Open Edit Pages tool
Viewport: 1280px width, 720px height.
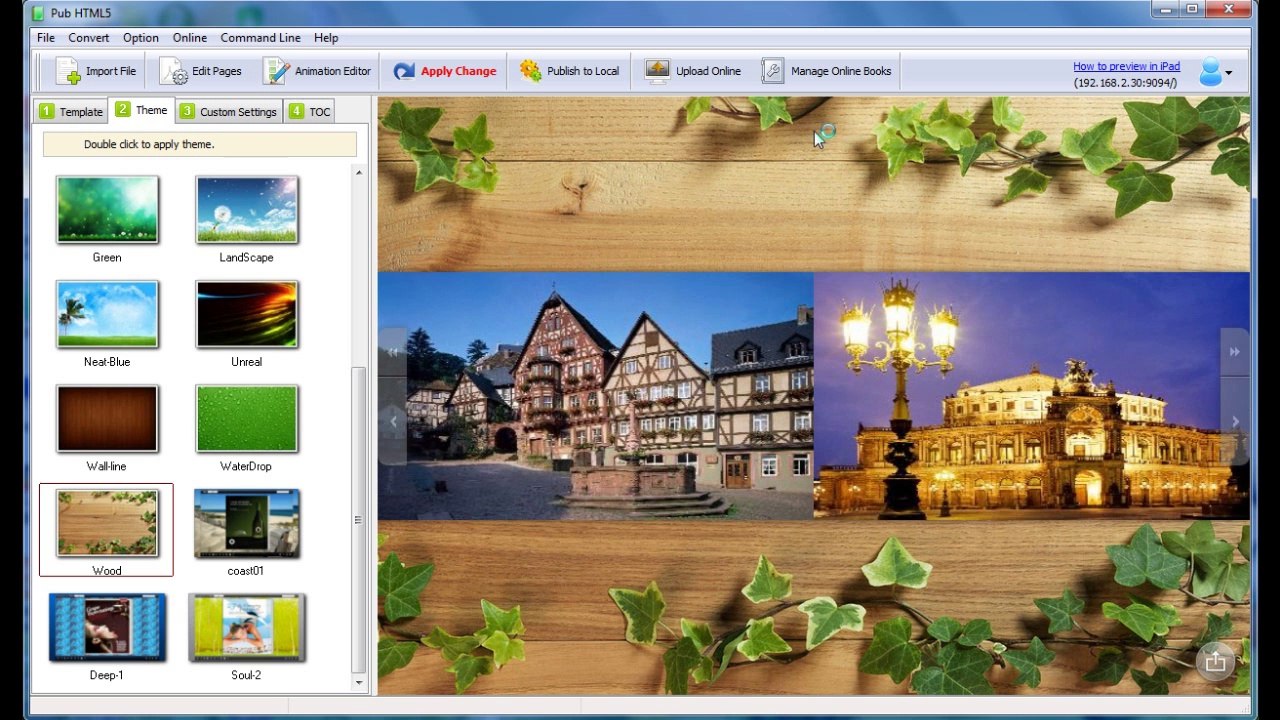pyautogui.click(x=201, y=71)
